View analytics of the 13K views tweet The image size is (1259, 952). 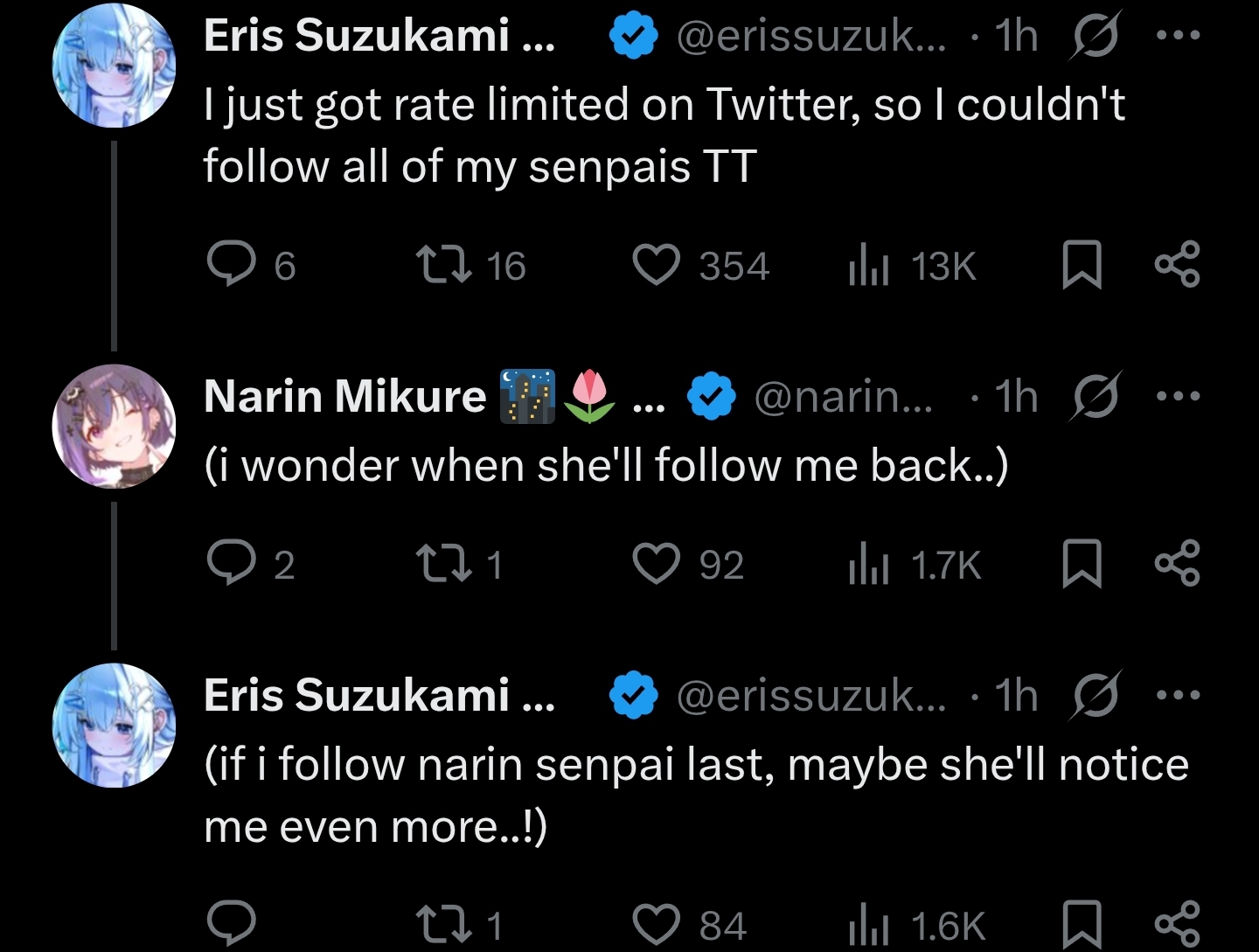pos(868,266)
